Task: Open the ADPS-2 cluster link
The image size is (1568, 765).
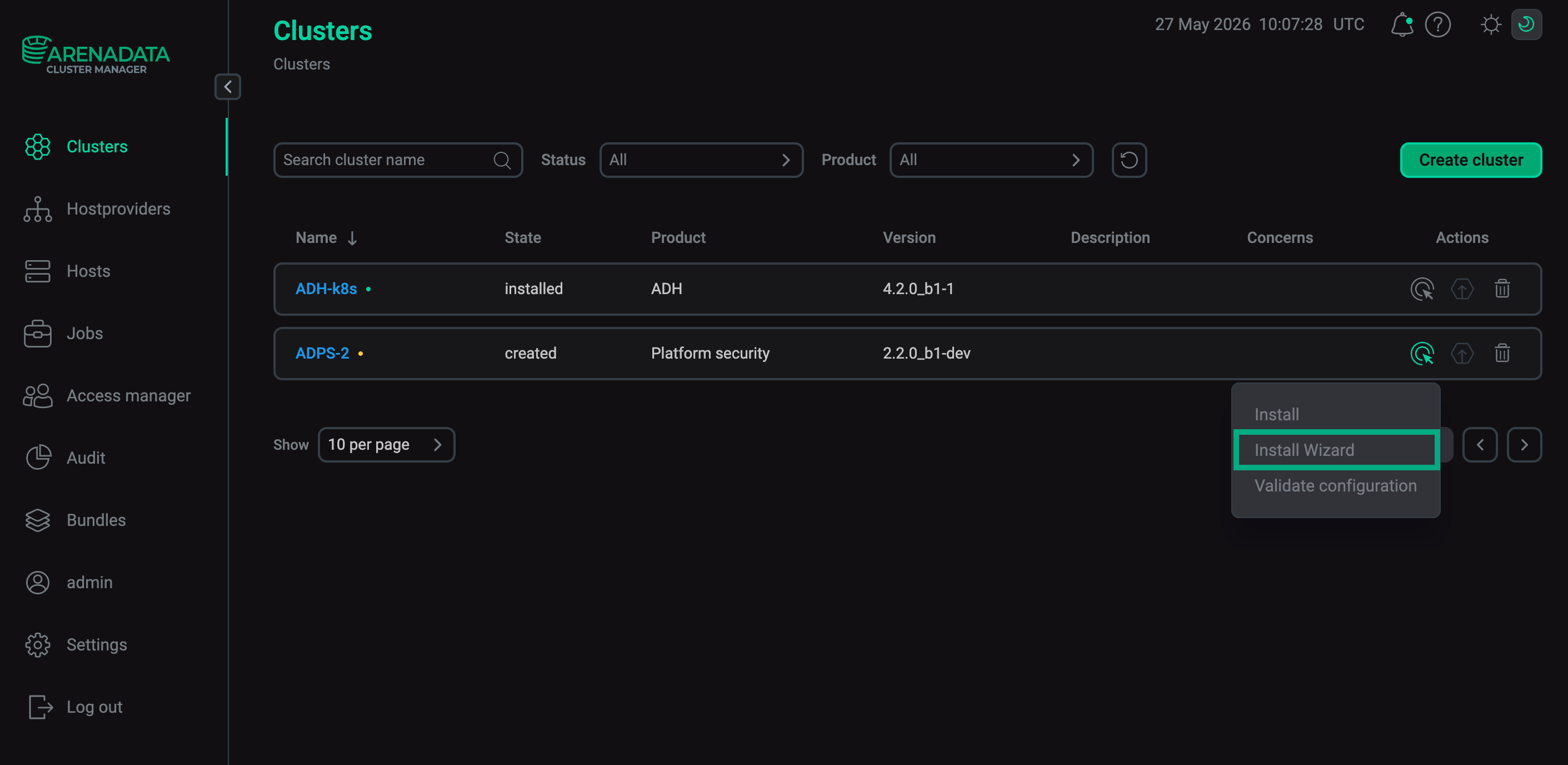Action: tap(322, 353)
